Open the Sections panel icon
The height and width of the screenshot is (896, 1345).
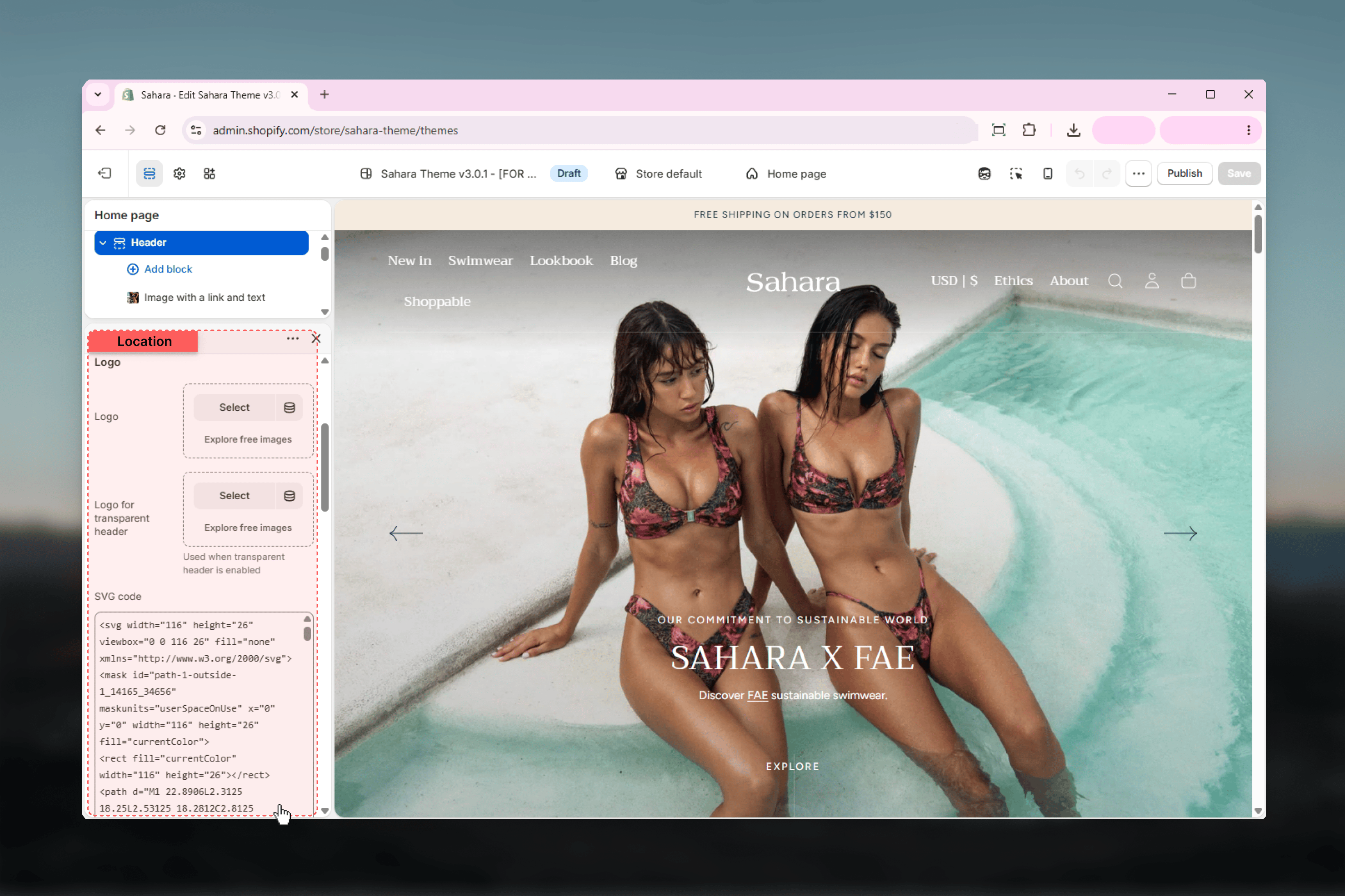point(149,173)
